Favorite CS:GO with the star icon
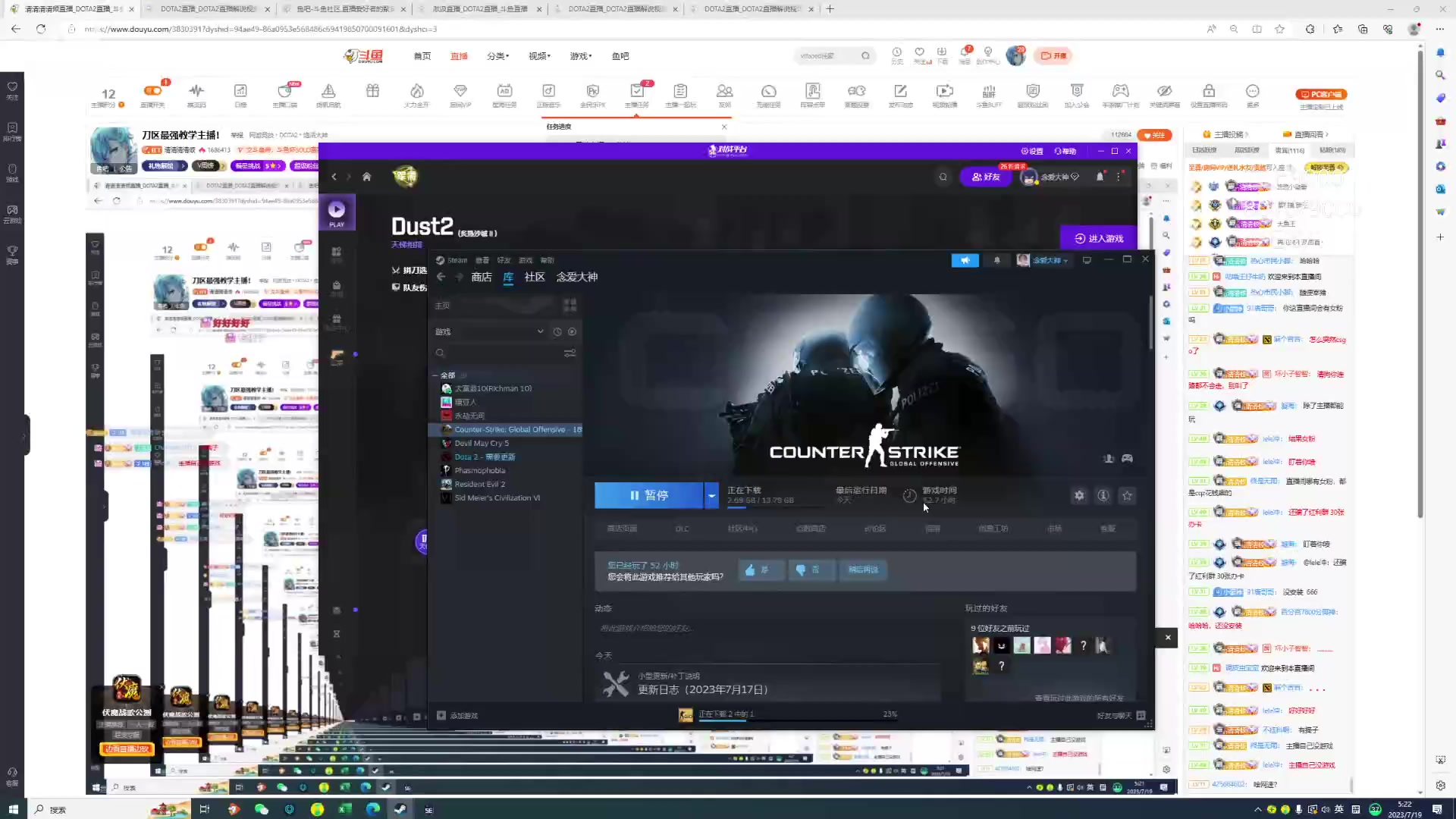This screenshot has height=819, width=1456. pyautogui.click(x=1128, y=496)
